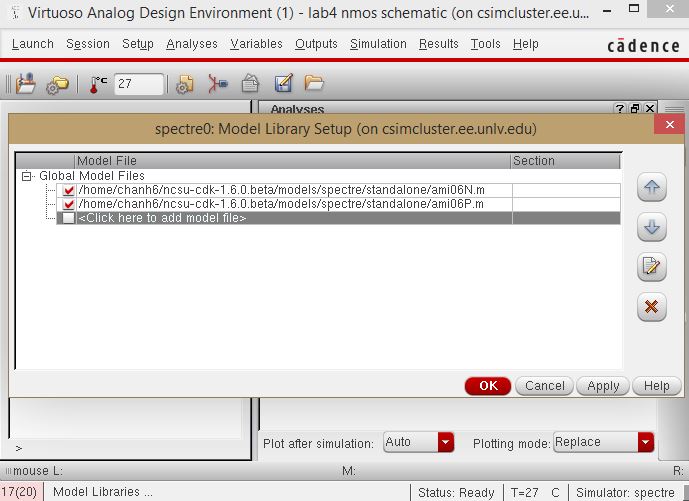Image resolution: width=689 pixels, height=501 pixels.
Task: Open the Results menu
Action: click(439, 44)
